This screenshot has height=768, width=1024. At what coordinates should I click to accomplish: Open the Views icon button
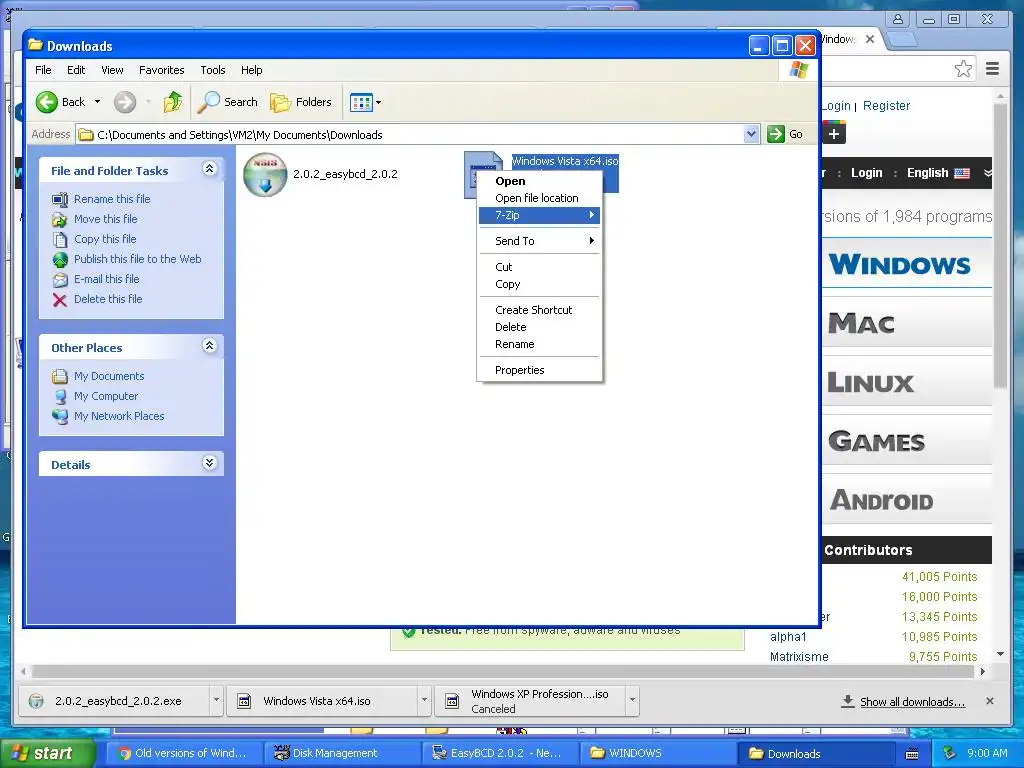coord(360,102)
